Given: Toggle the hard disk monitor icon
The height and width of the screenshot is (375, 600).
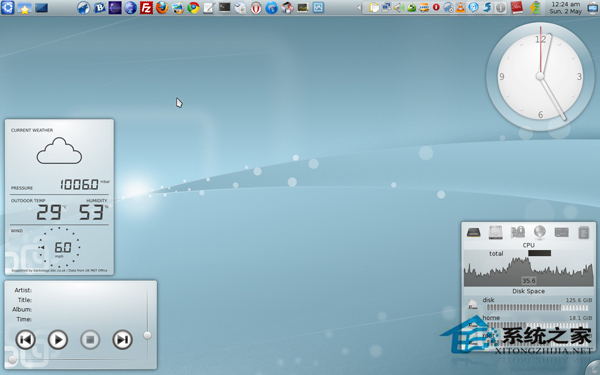Looking at the screenshot, I should pyautogui.click(x=496, y=232).
